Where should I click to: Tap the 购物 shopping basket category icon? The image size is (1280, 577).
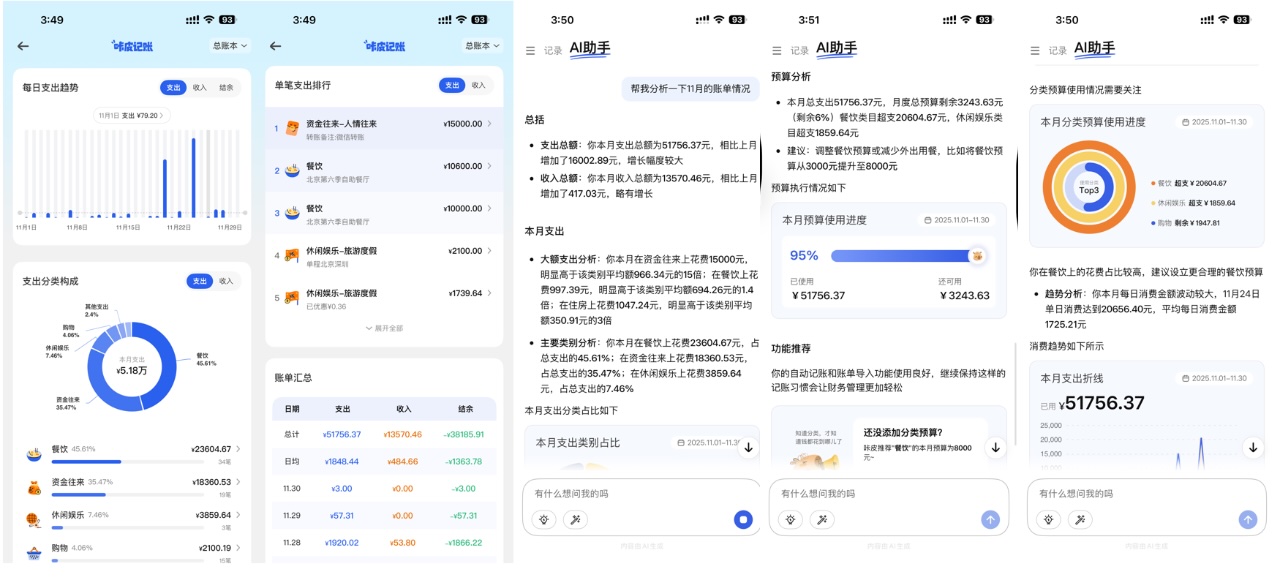click(x=33, y=551)
